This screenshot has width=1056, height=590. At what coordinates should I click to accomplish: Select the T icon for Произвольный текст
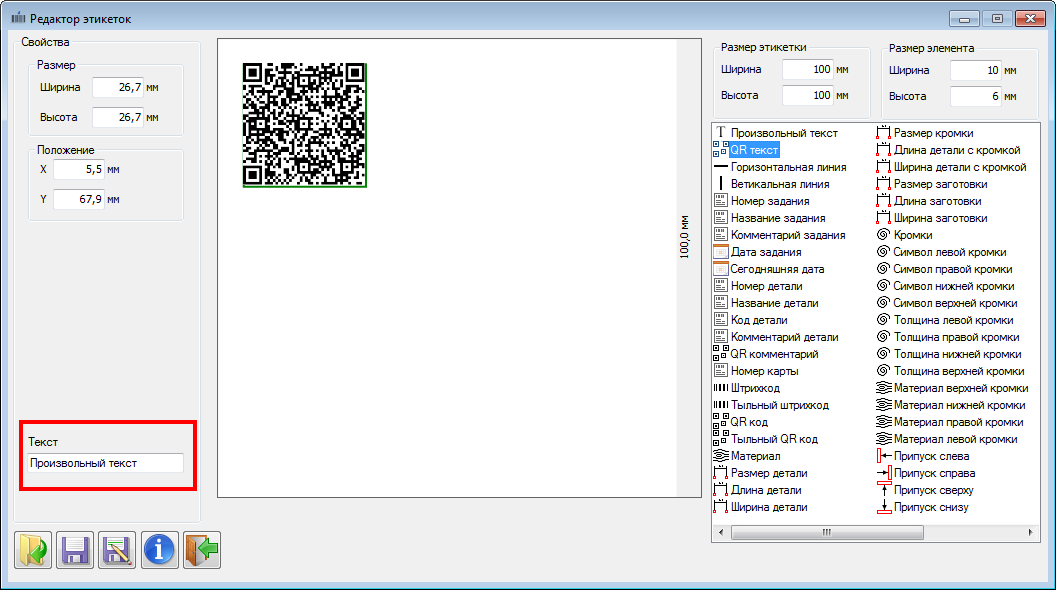pos(721,133)
